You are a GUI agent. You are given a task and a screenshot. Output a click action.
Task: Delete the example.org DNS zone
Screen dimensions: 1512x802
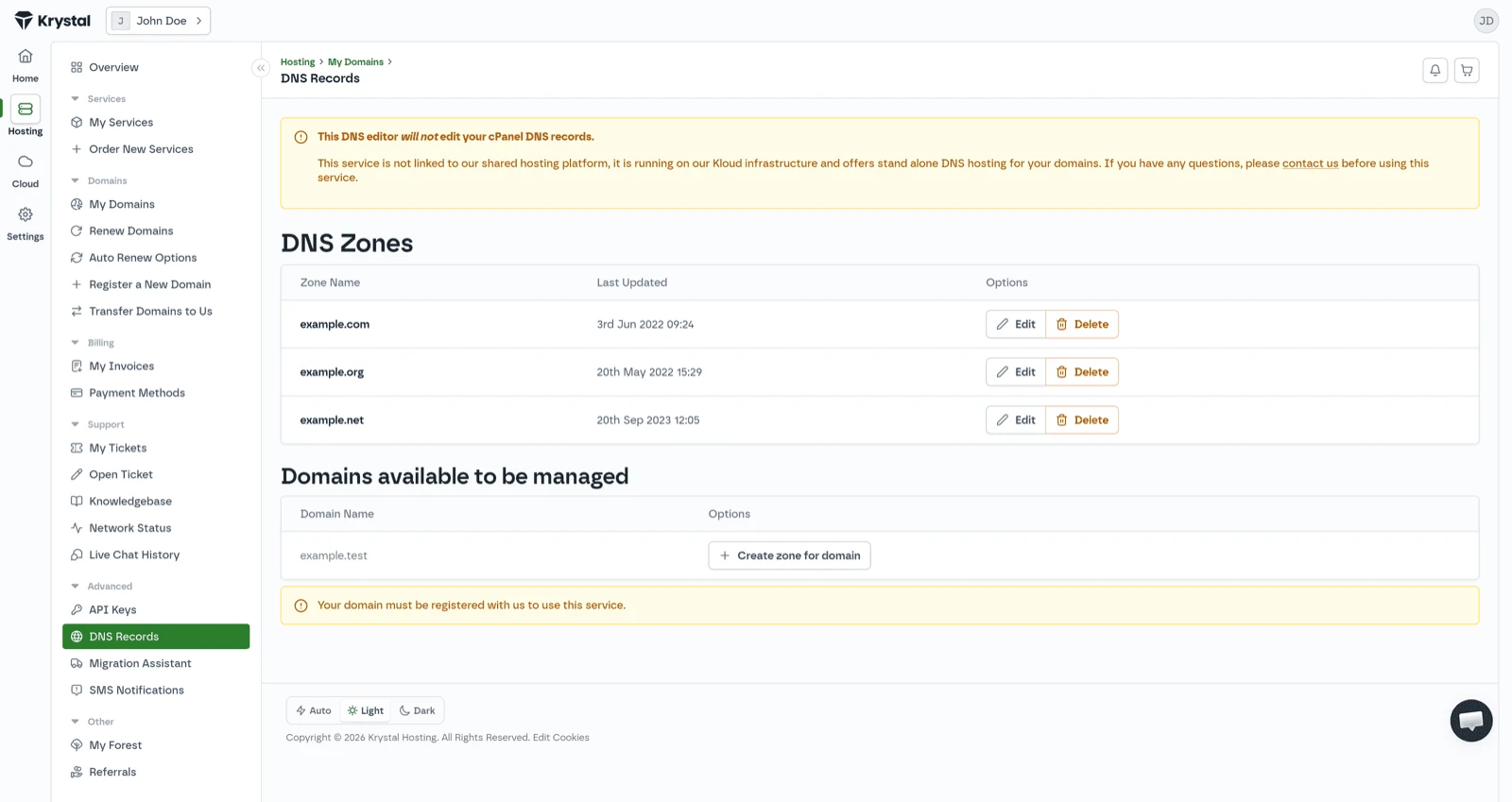pyautogui.click(x=1082, y=372)
